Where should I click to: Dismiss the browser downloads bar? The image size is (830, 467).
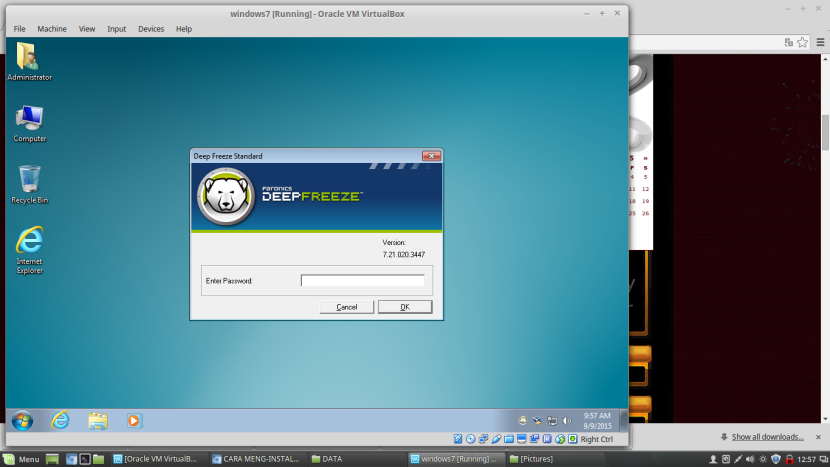tap(818, 437)
